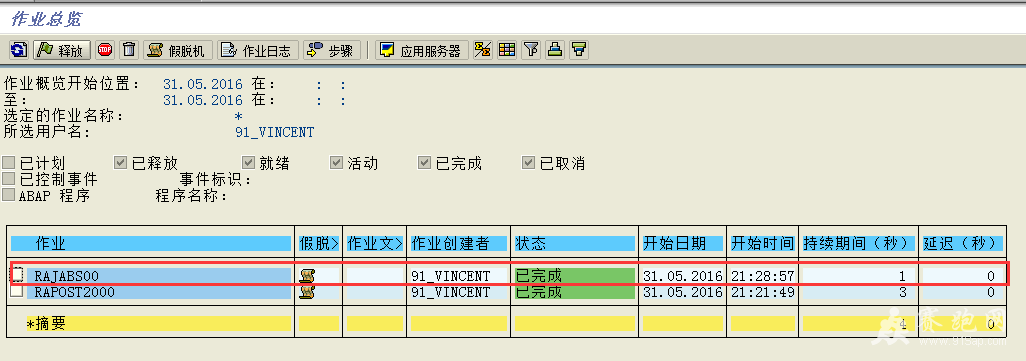Click the red STOP icon
The width and height of the screenshot is (1026, 361).
click(x=105, y=50)
